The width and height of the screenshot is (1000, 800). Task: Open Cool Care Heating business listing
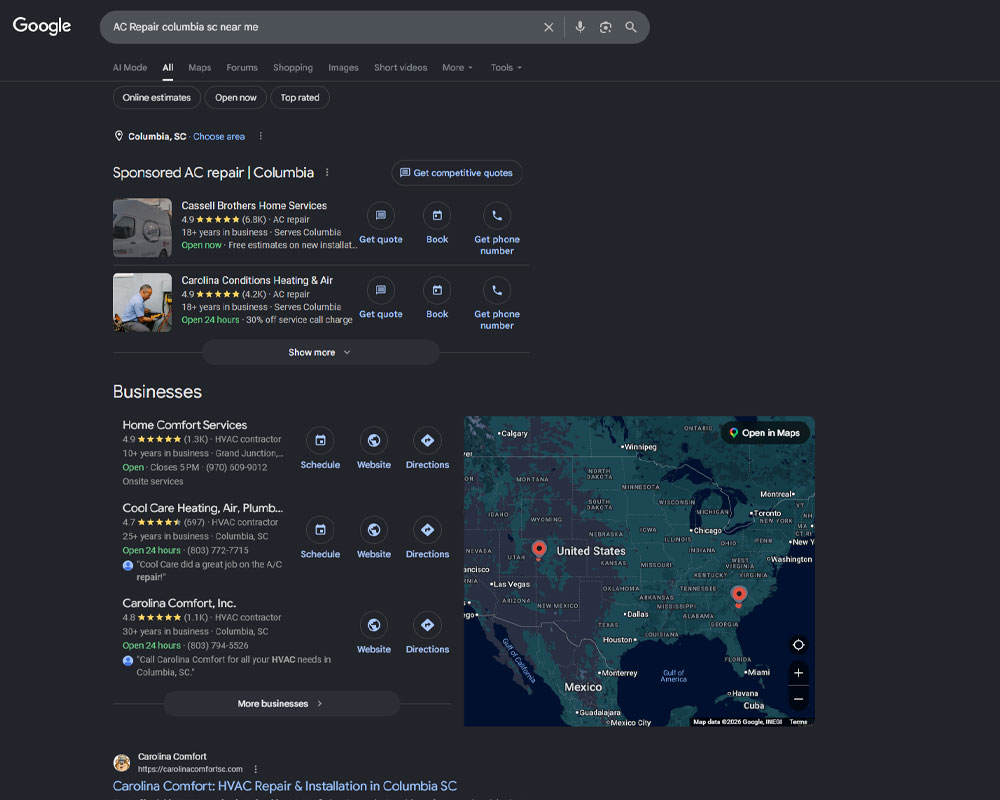[x=203, y=508]
